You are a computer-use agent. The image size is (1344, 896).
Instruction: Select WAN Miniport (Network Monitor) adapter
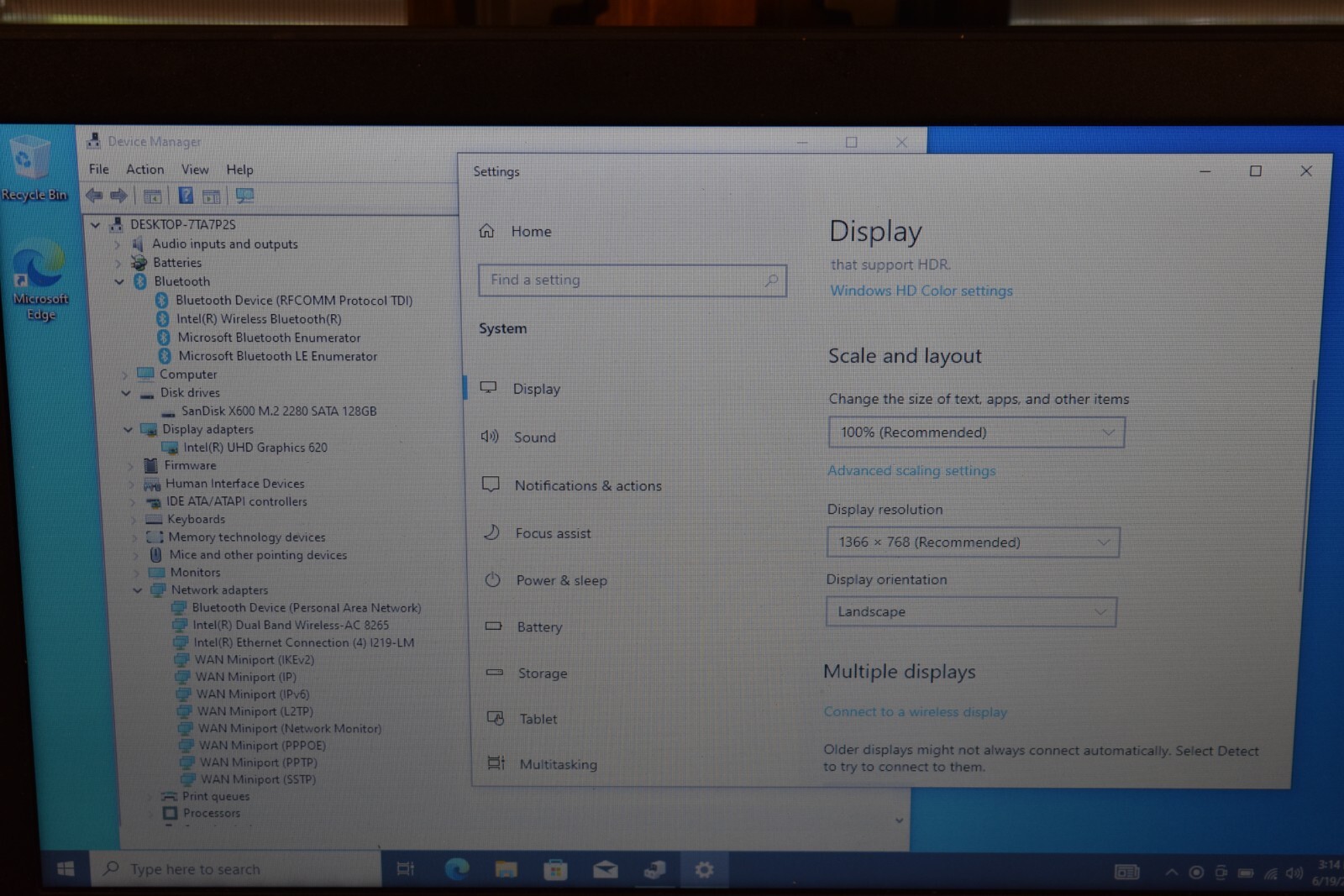tap(290, 729)
